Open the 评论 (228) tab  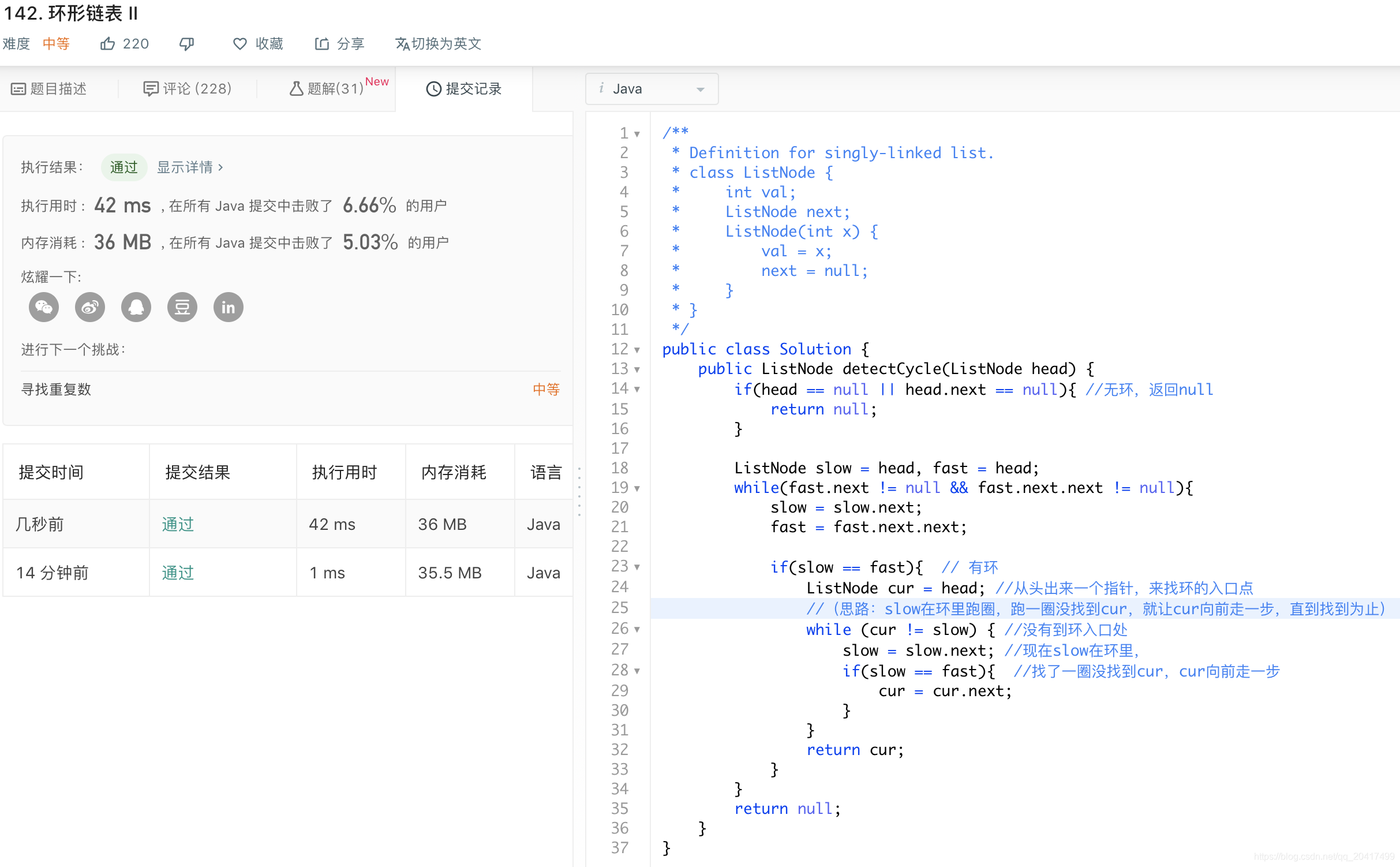point(188,88)
